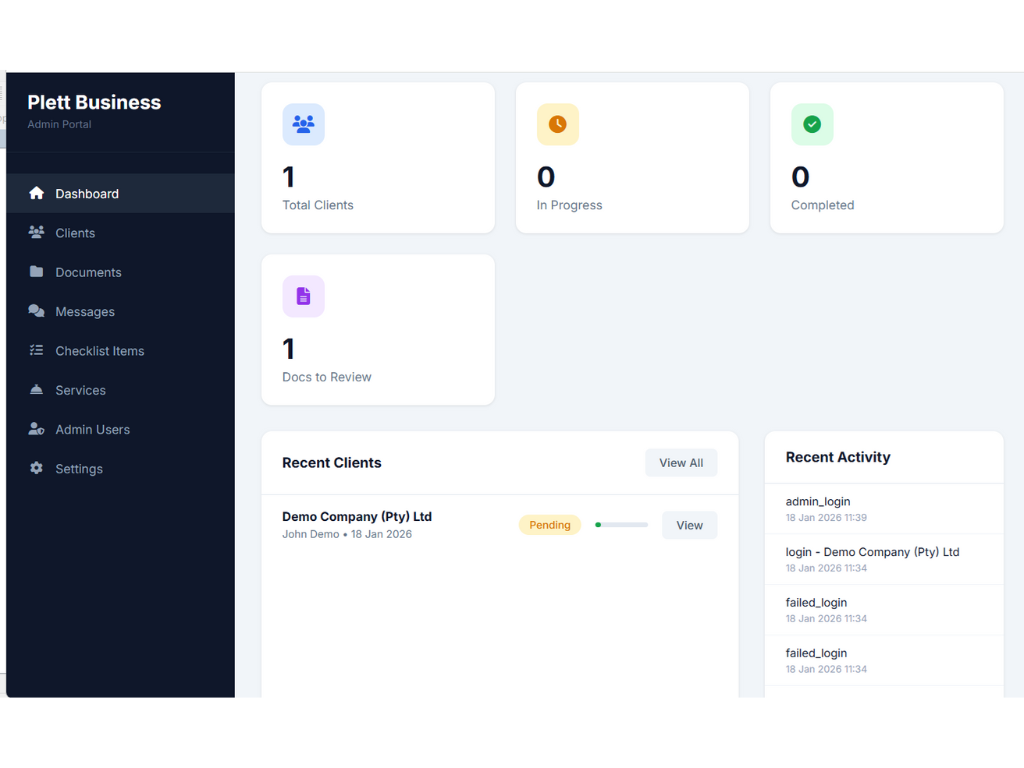Click the blue Total Clients people icon
1024x768 pixels.
[304, 124]
